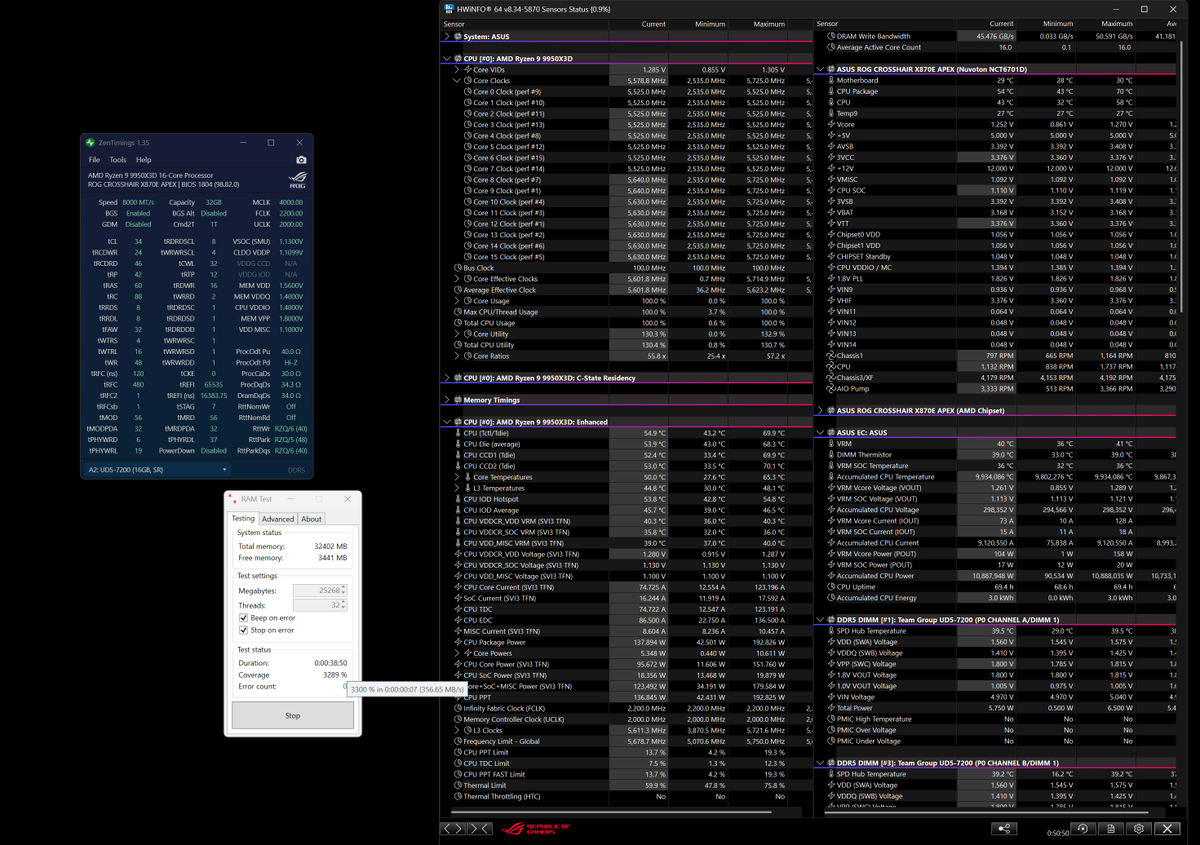1200x845 pixels.
Task: Collapse the DDR5 DIMM [#1] Team Group section
Action: (820, 620)
